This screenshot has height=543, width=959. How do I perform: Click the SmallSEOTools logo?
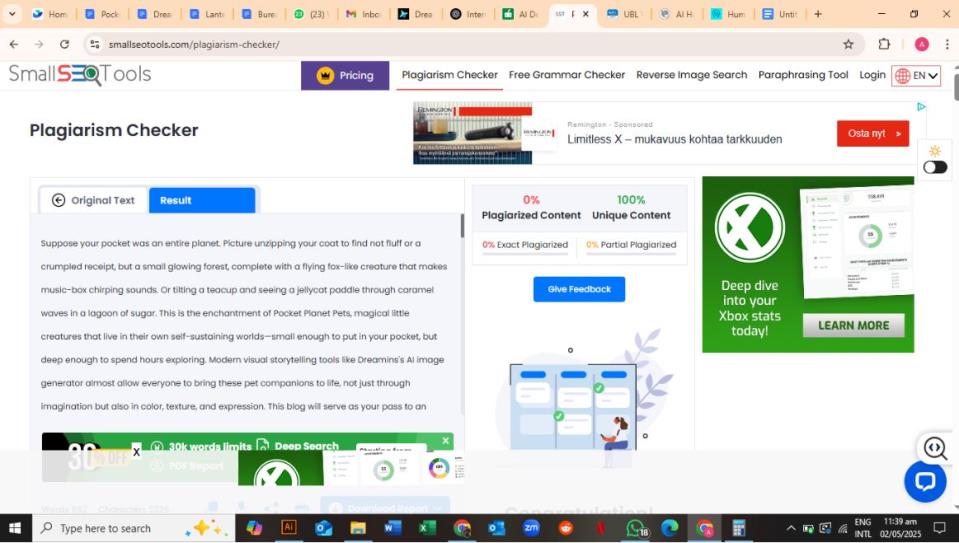click(80, 75)
